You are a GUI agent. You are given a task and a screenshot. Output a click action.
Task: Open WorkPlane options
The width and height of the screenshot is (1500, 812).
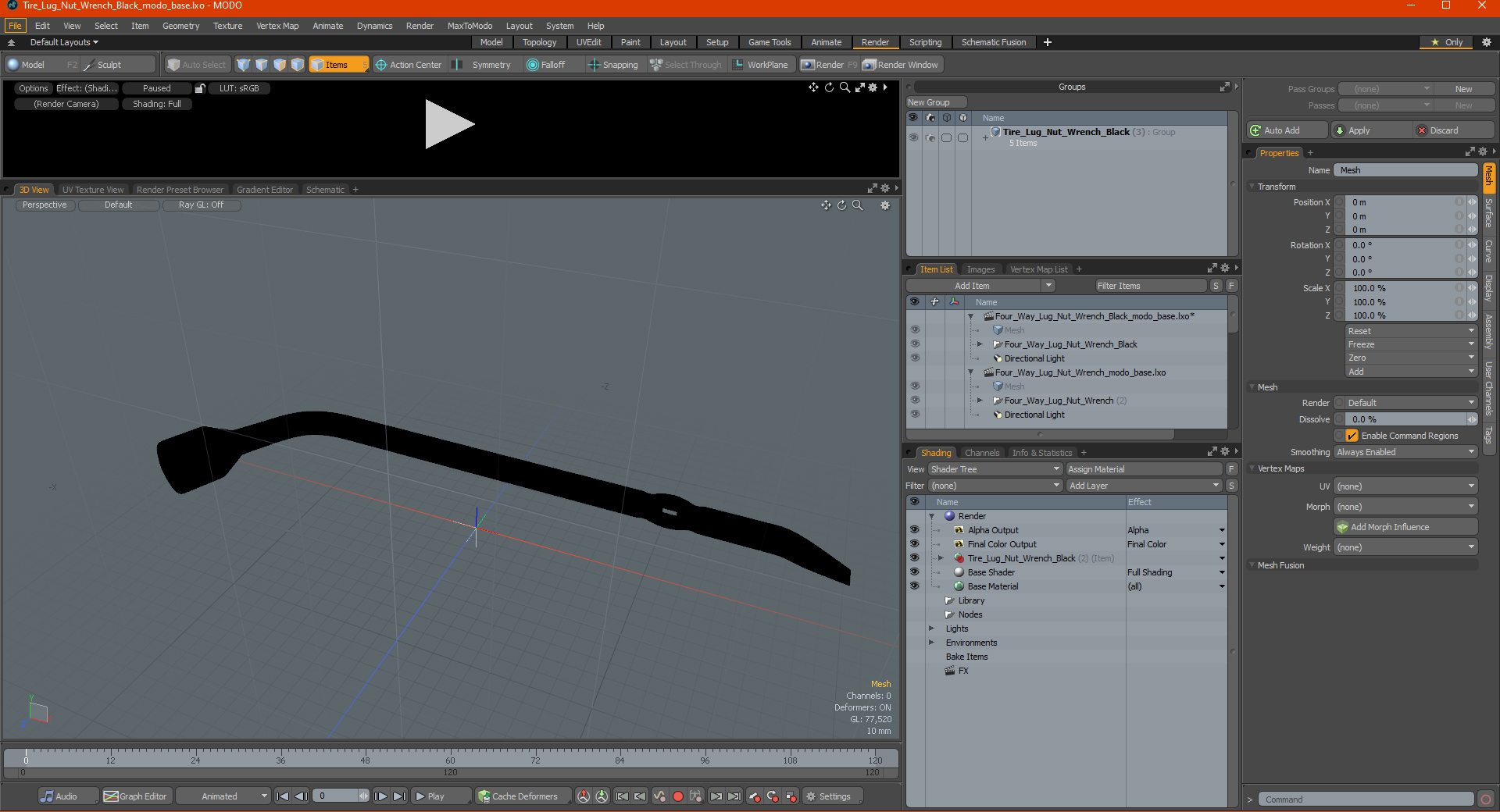(x=761, y=65)
